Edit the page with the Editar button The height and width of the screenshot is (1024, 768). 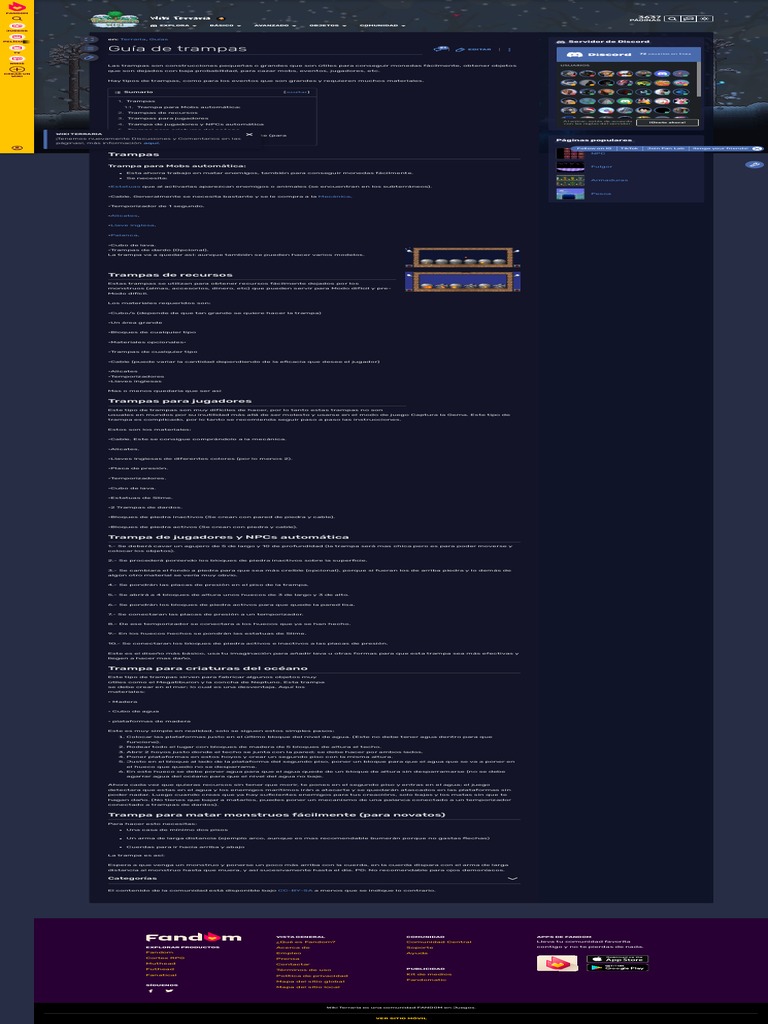[x=473, y=50]
